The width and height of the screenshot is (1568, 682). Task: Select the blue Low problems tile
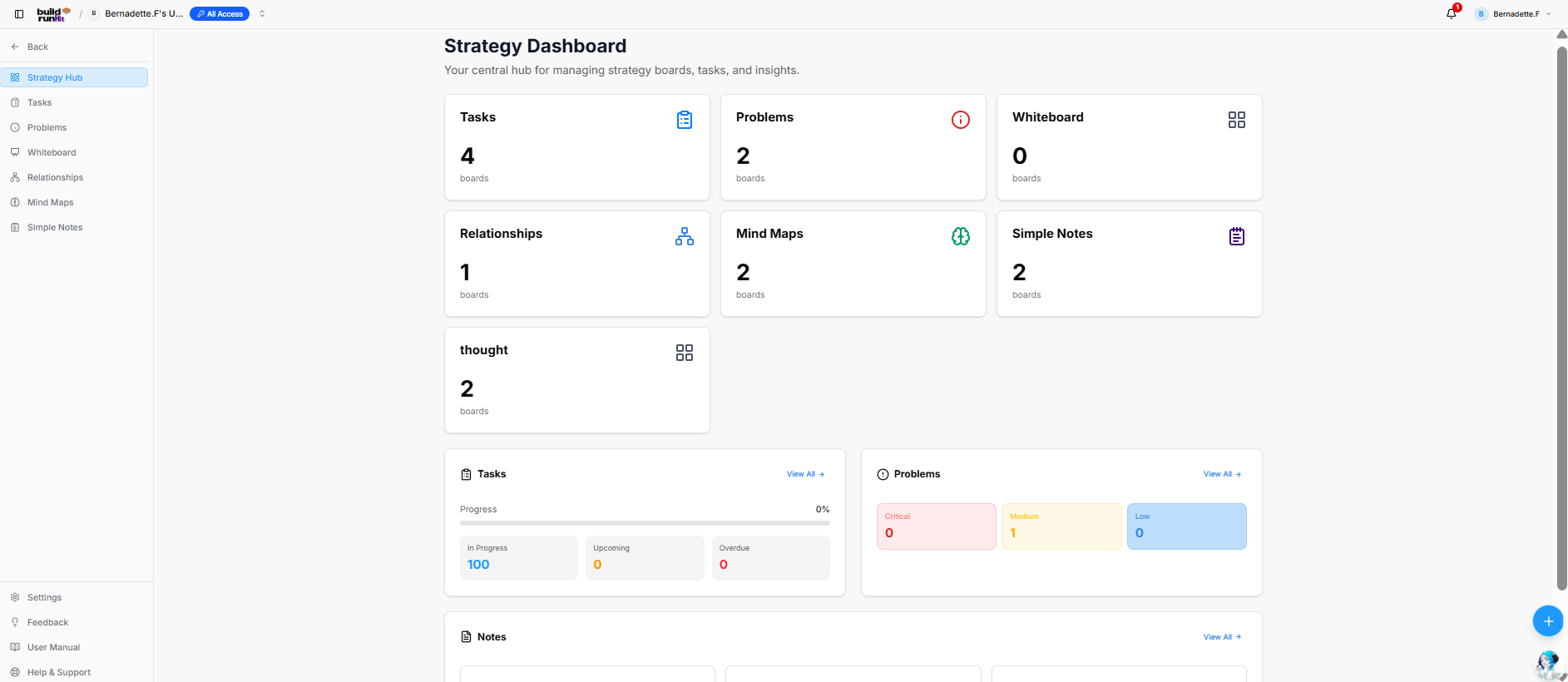tap(1187, 526)
